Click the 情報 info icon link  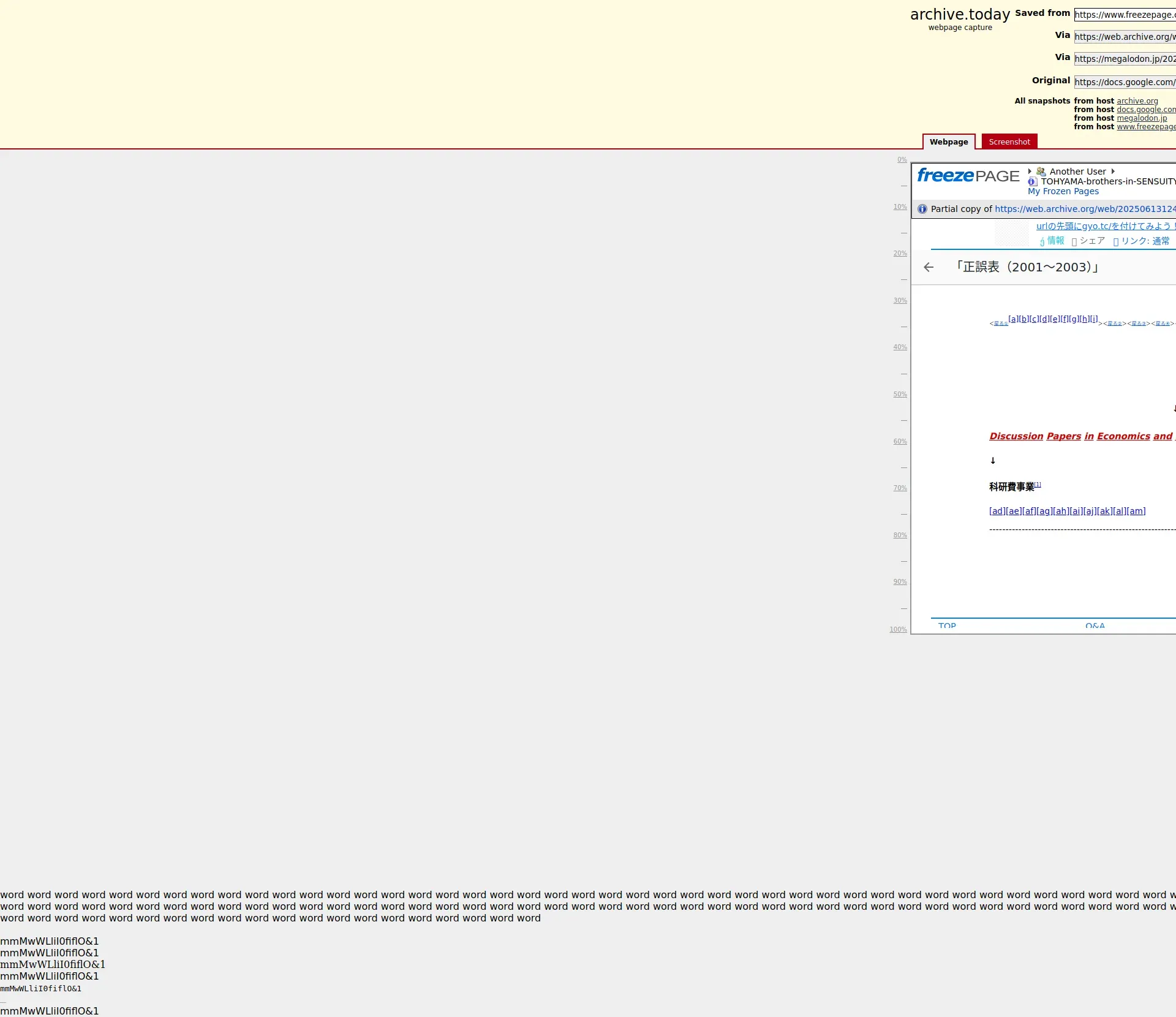point(1052,241)
